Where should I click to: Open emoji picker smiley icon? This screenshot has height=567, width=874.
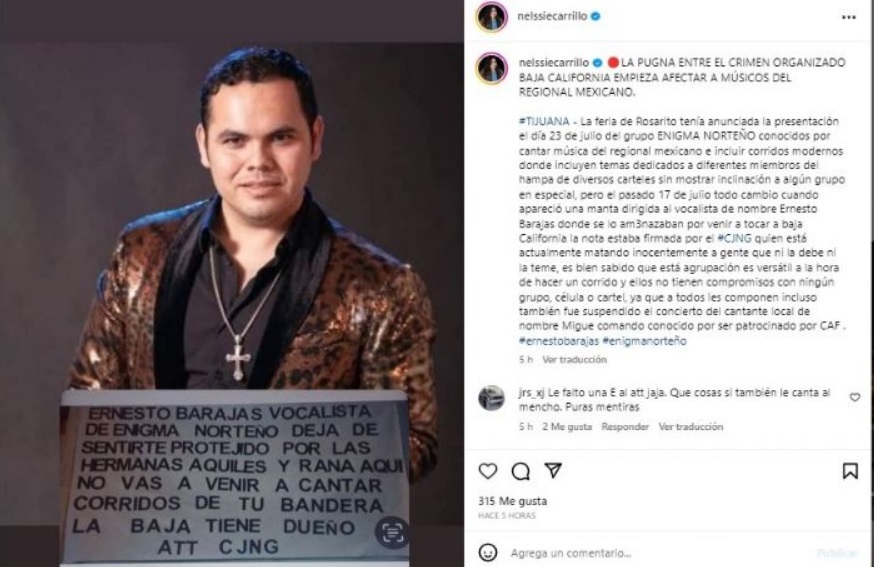(488, 553)
